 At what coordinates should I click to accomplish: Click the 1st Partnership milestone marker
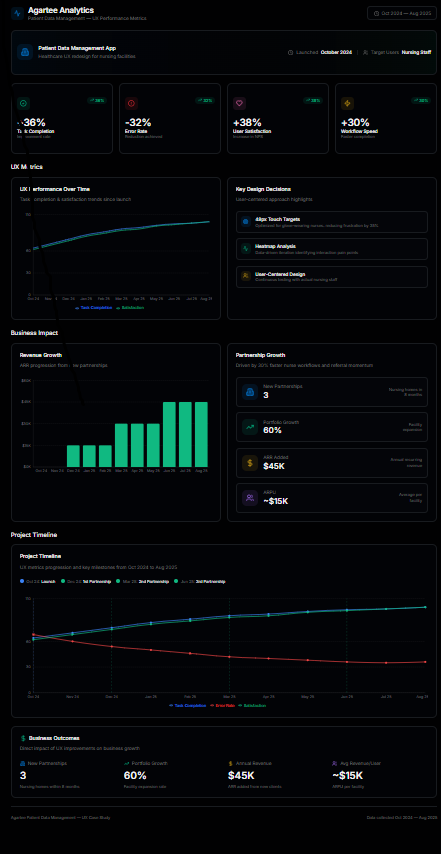(x=63, y=582)
